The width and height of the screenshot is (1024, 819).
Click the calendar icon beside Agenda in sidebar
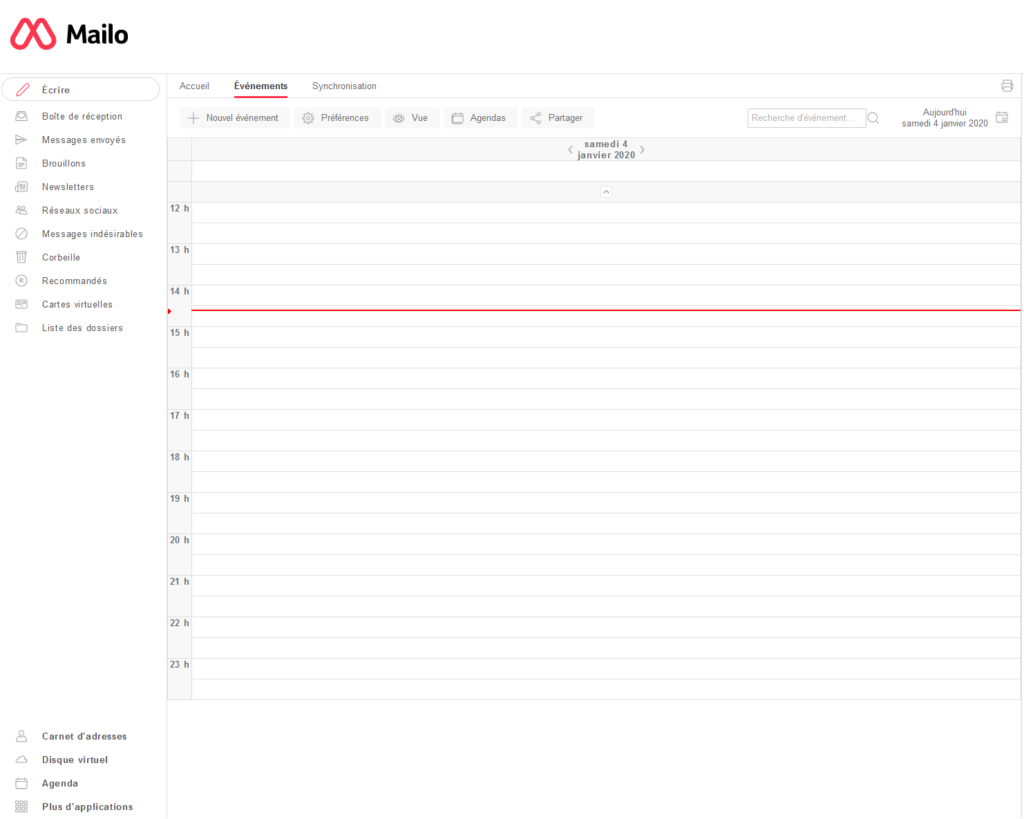[x=22, y=783]
